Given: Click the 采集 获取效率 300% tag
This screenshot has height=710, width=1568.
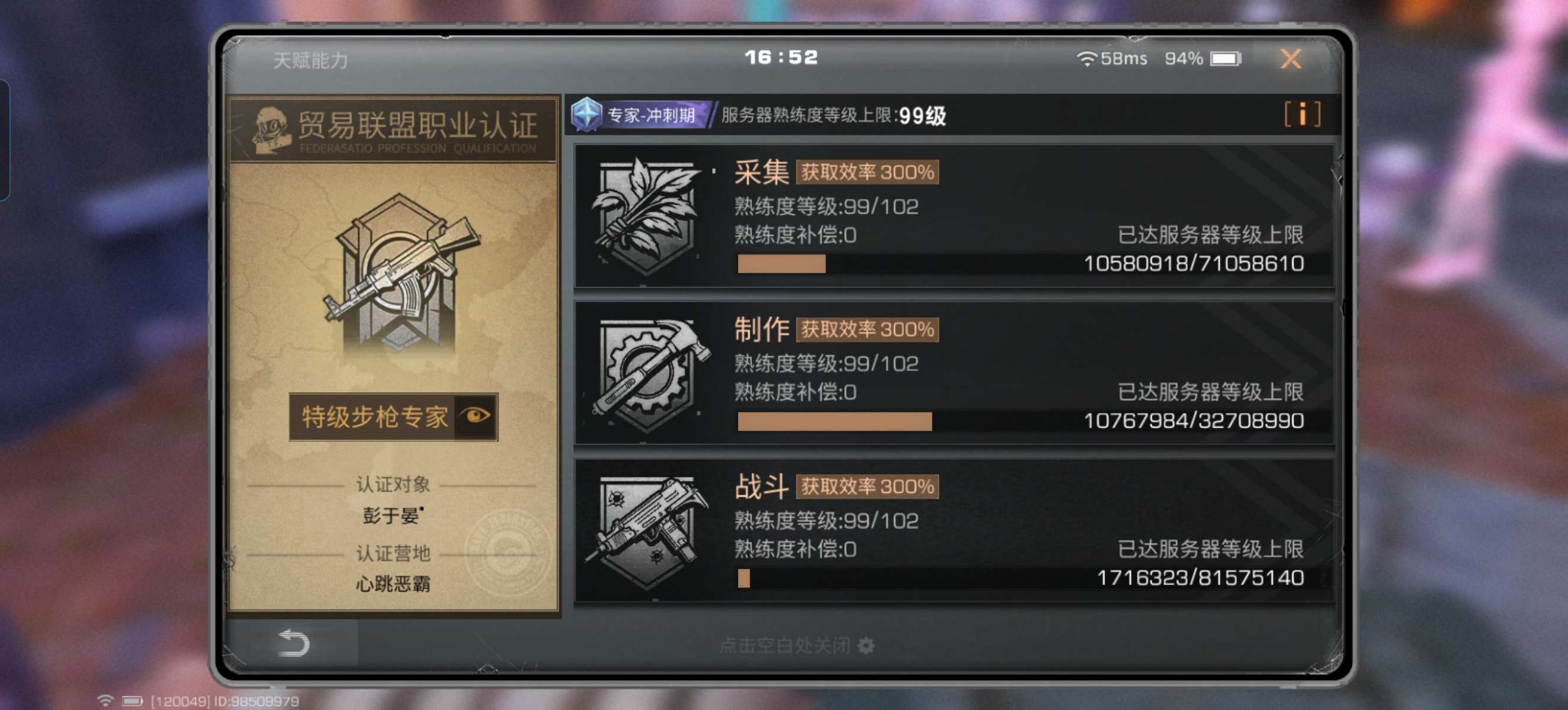Looking at the screenshot, I should point(867,172).
